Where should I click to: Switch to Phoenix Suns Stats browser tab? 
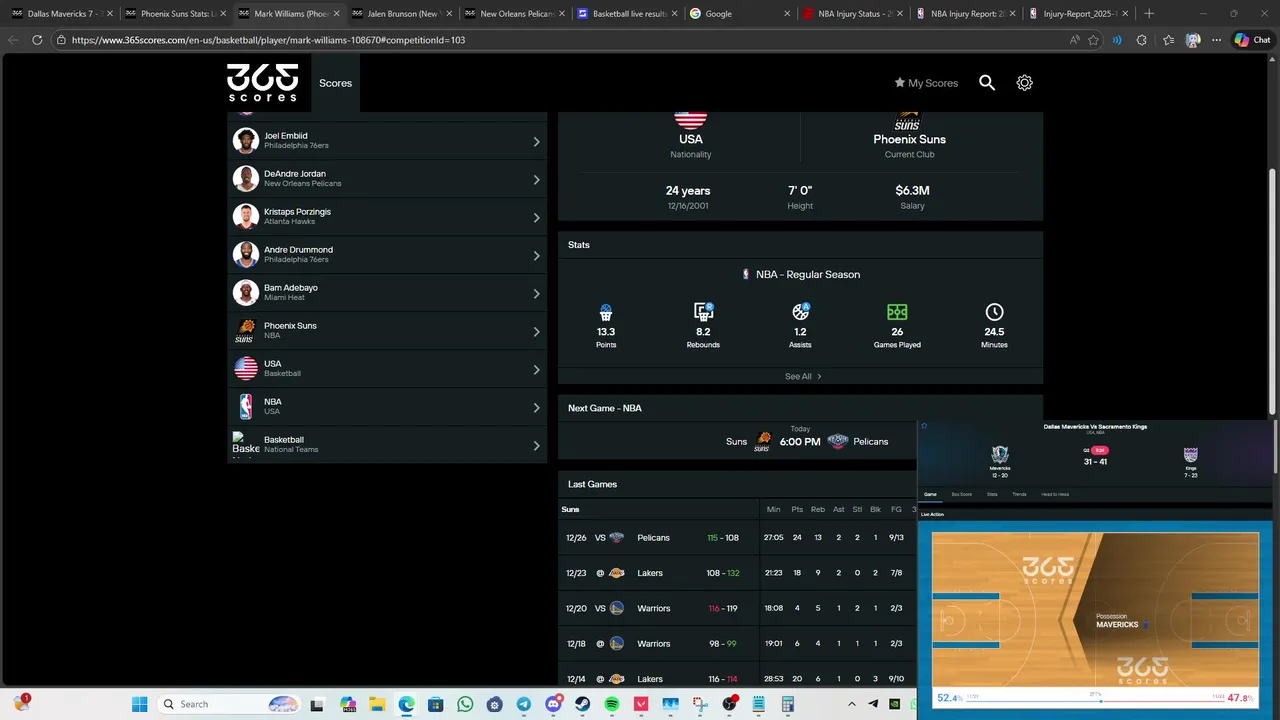pyautogui.click(x=174, y=14)
